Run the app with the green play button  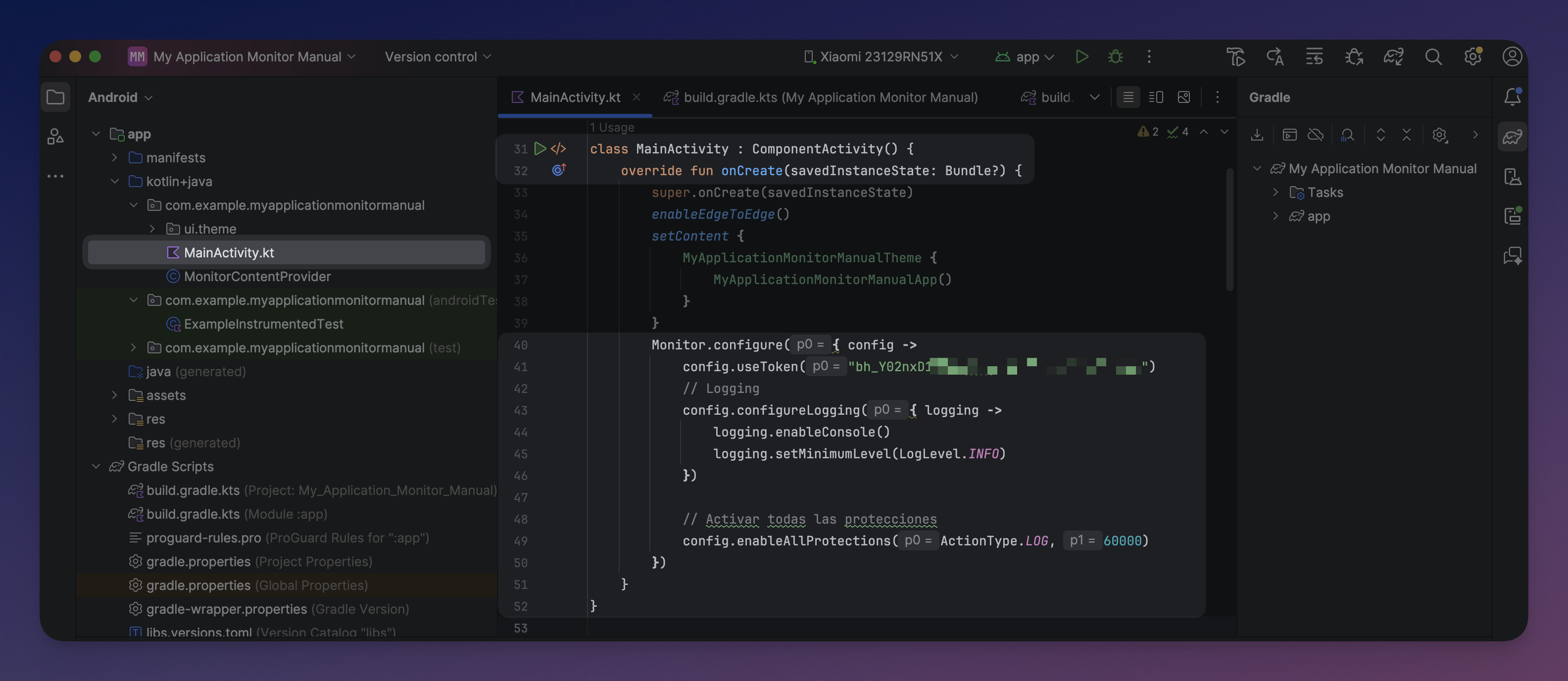click(x=1081, y=56)
